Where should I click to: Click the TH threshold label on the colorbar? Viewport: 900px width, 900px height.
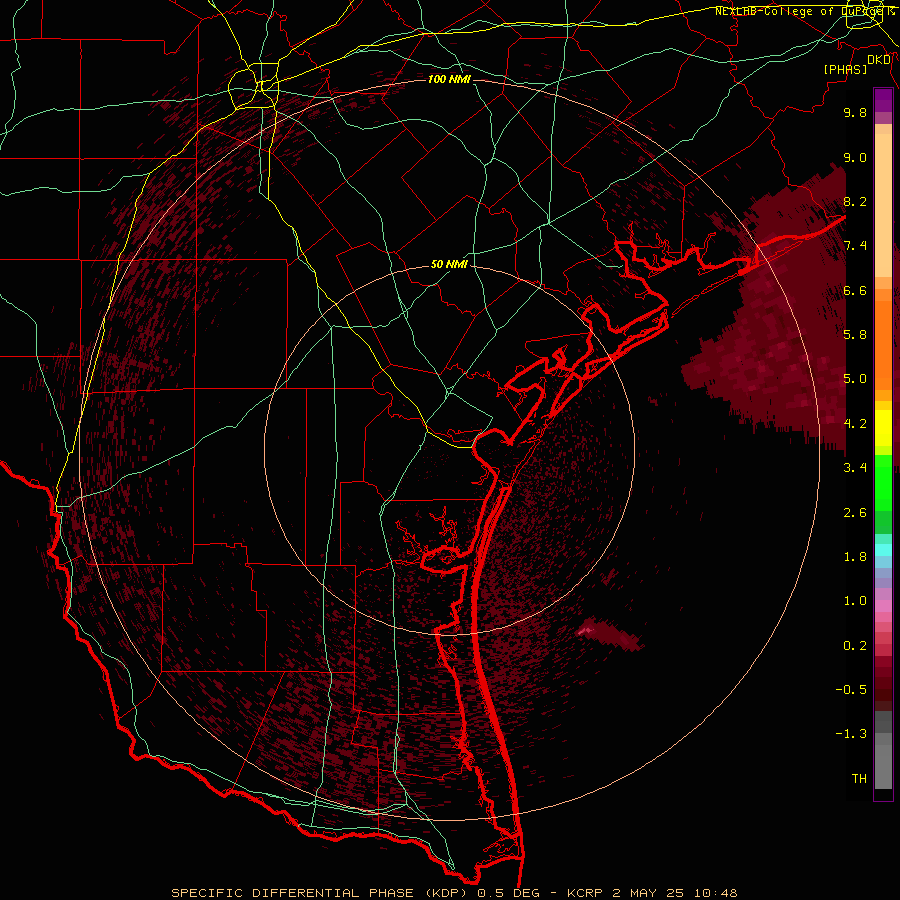859,779
